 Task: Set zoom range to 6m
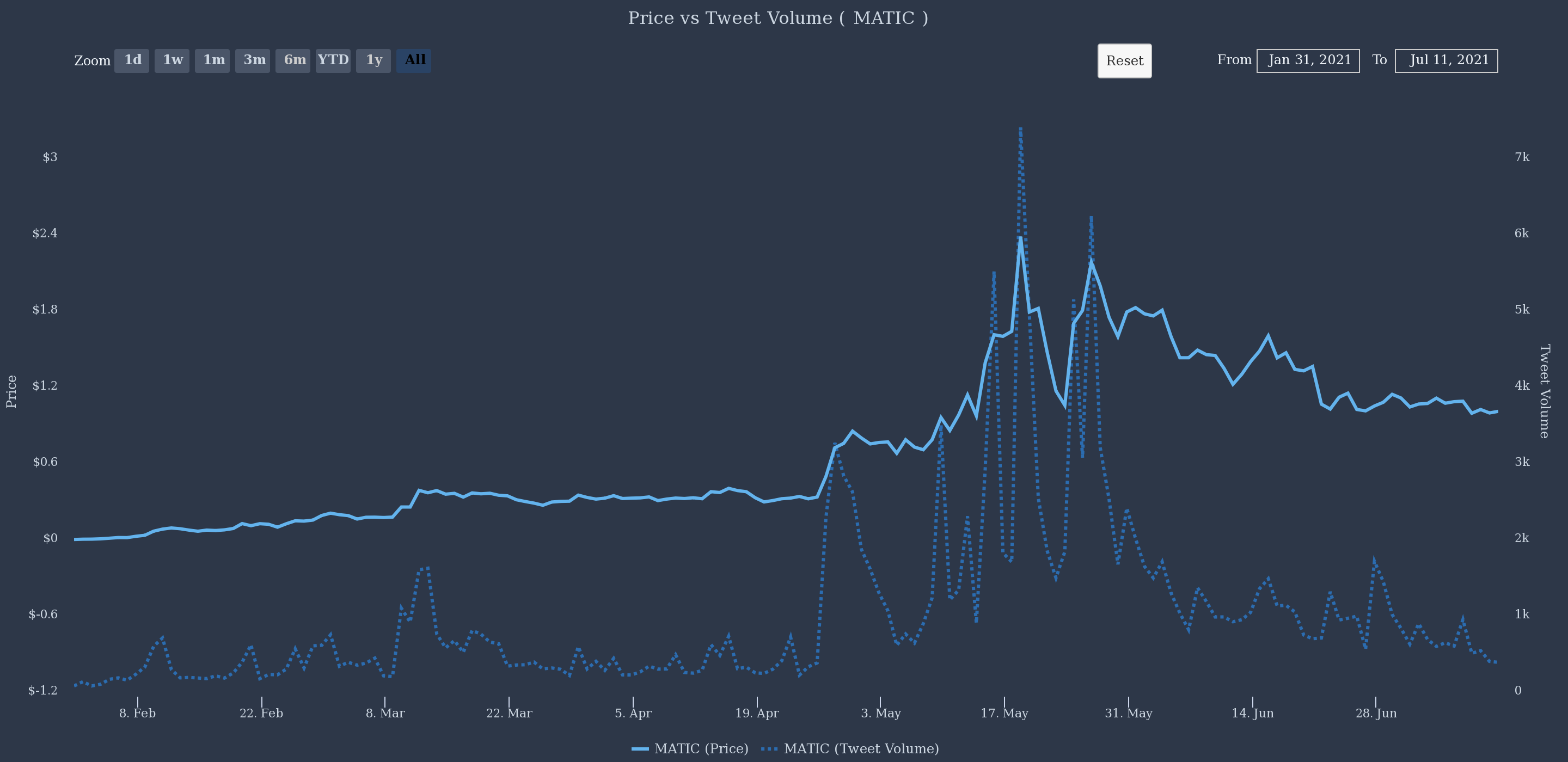coord(293,60)
